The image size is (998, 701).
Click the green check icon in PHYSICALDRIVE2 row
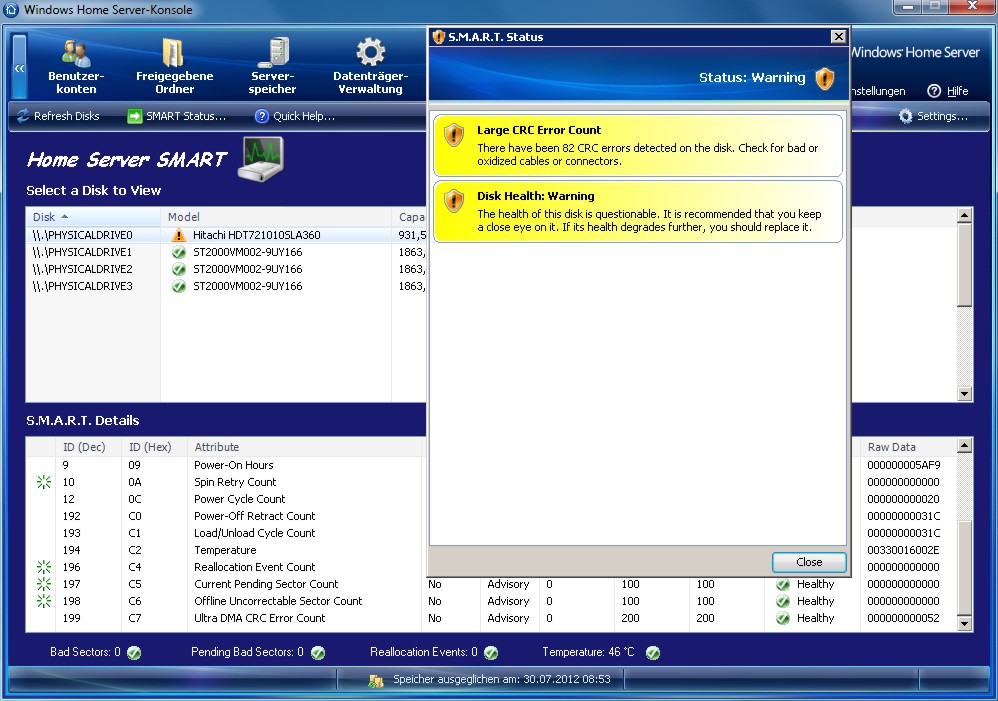pos(179,269)
